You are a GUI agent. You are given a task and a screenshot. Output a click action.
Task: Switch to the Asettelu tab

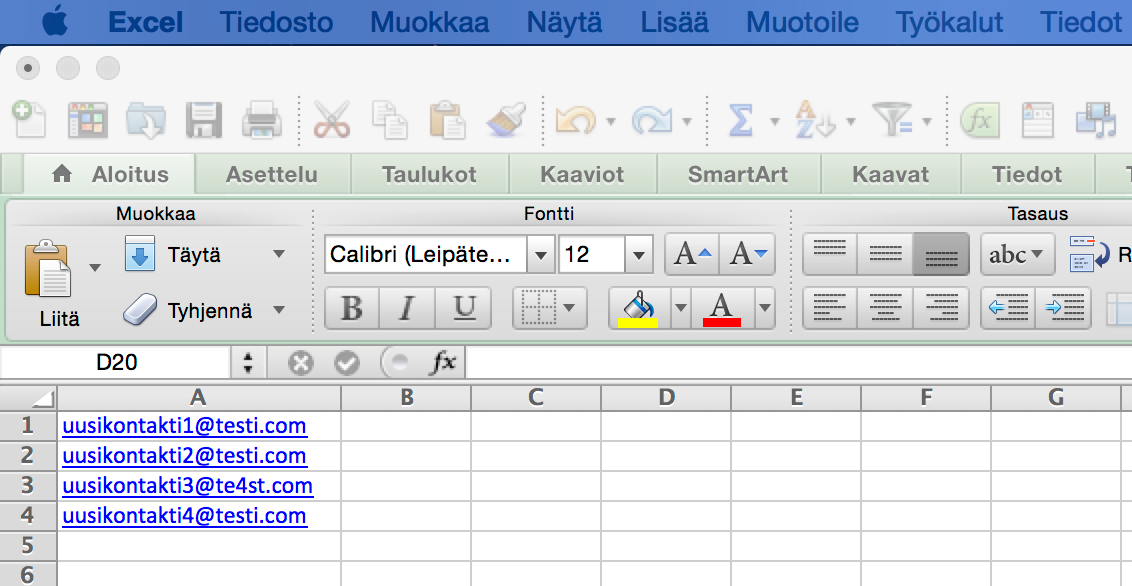tap(271, 175)
